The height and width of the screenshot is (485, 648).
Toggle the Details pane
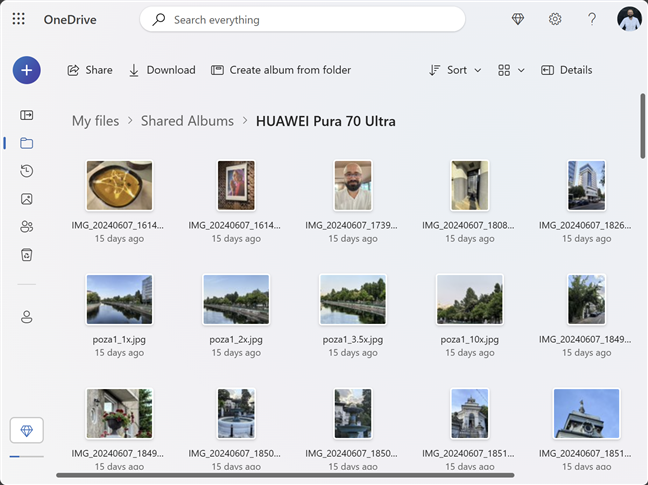point(566,70)
